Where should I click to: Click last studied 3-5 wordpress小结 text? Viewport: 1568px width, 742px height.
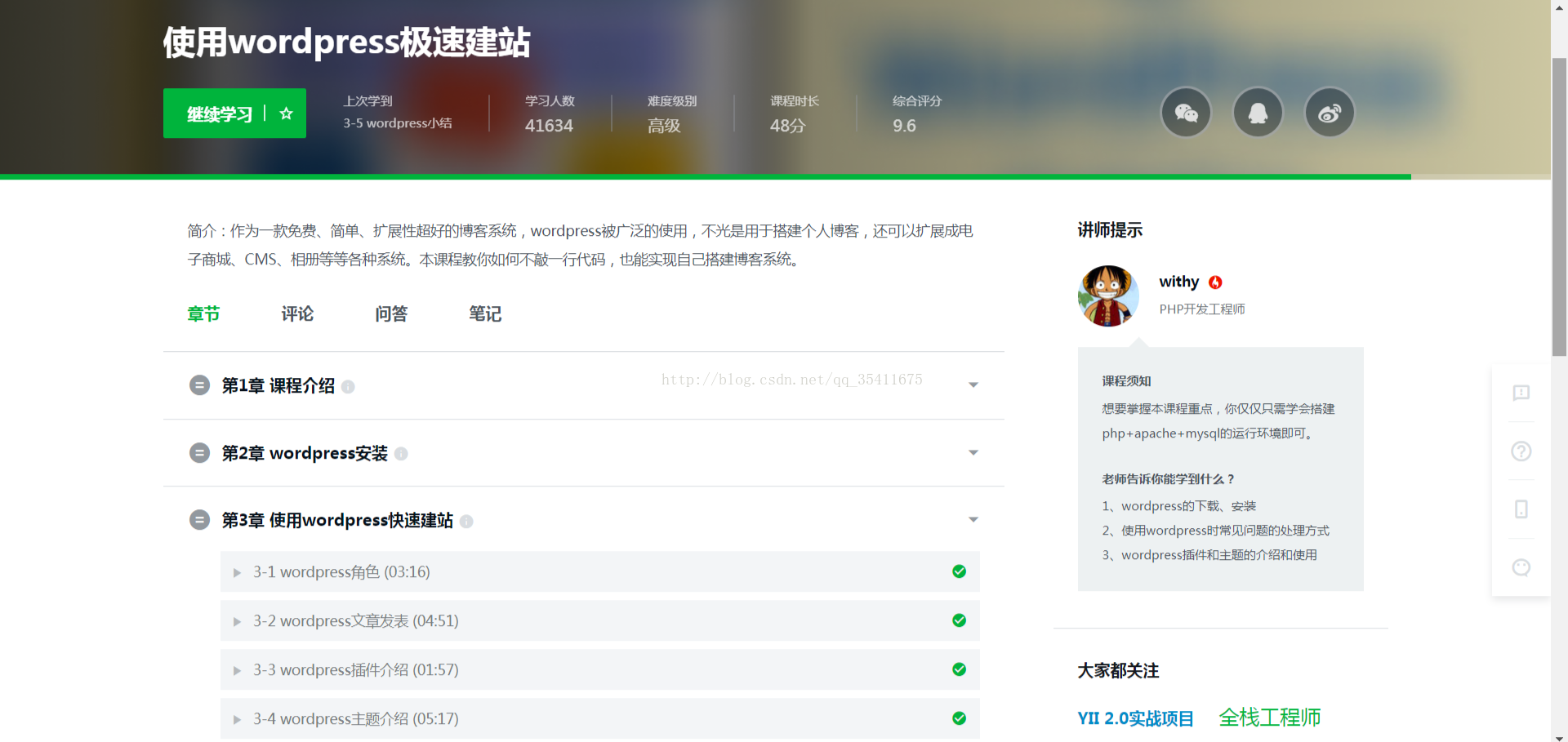click(x=397, y=123)
